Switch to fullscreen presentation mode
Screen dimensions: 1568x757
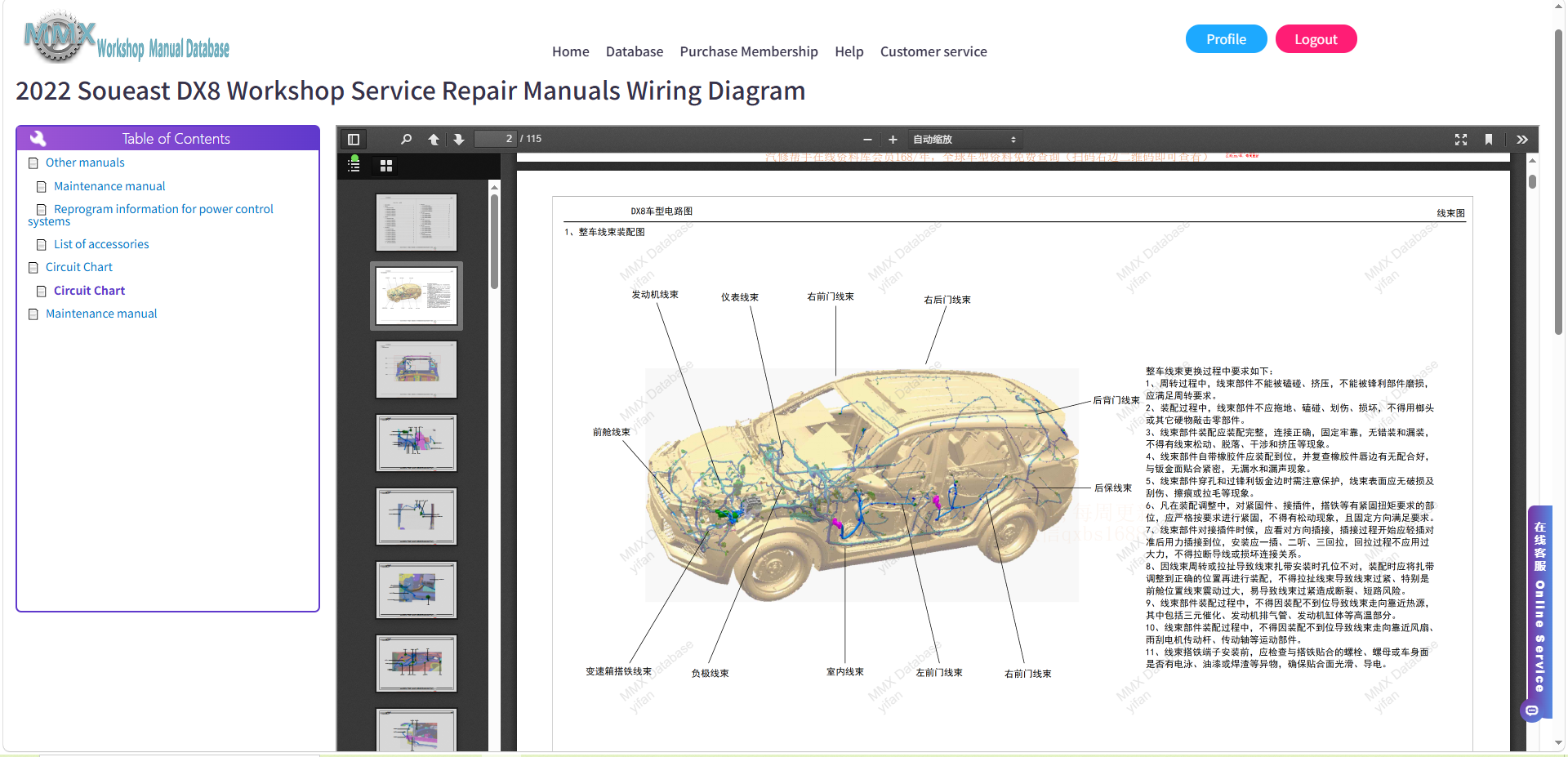(x=1461, y=140)
